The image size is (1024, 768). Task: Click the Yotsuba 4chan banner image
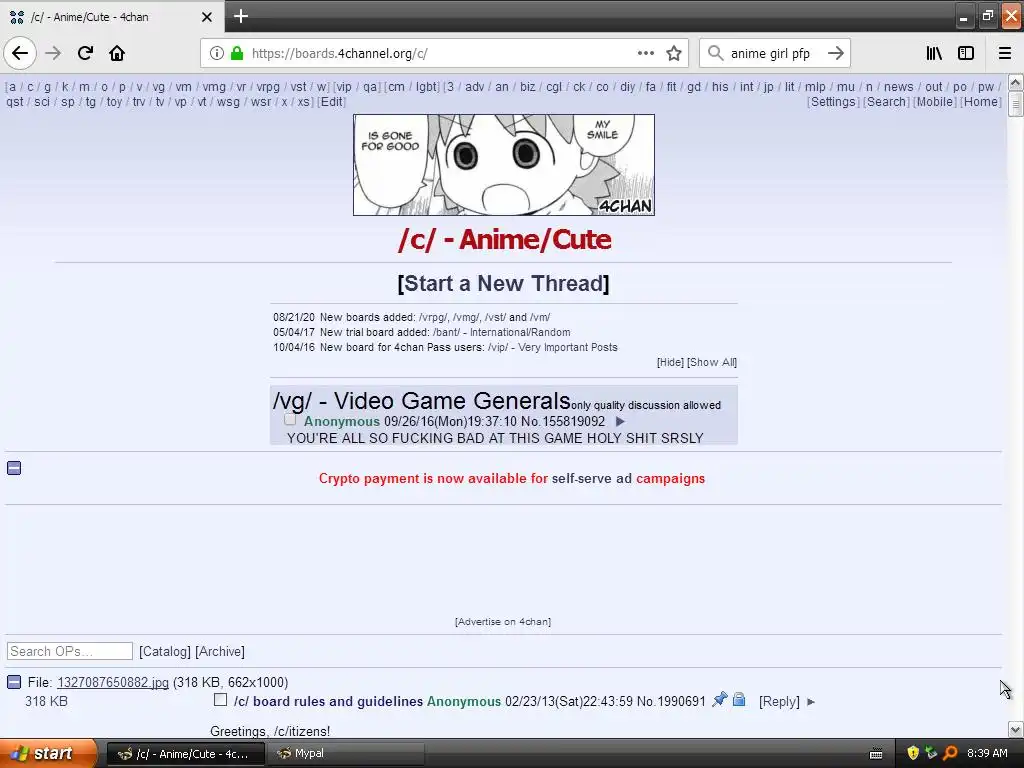click(504, 165)
